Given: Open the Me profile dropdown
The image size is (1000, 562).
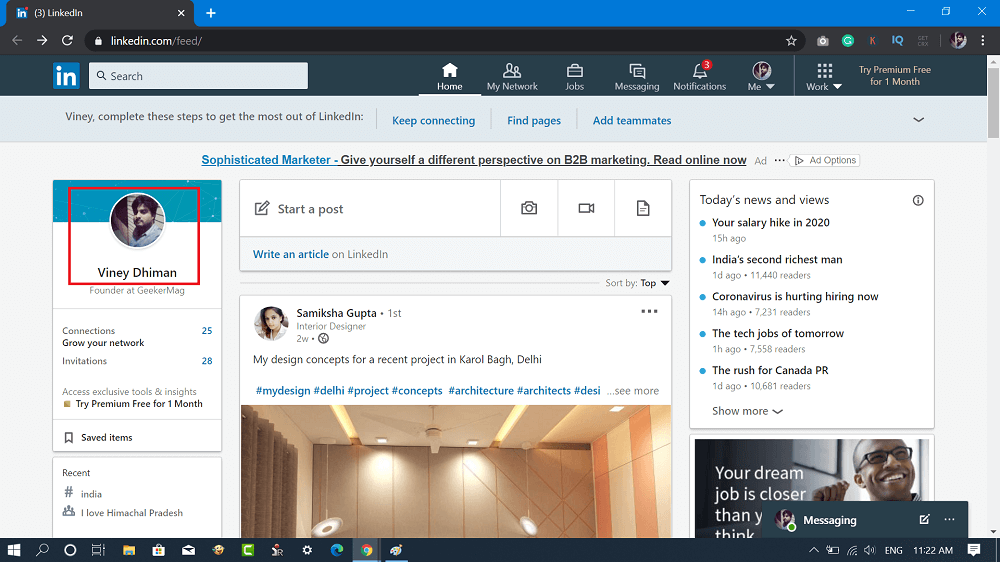Looking at the screenshot, I should point(761,77).
